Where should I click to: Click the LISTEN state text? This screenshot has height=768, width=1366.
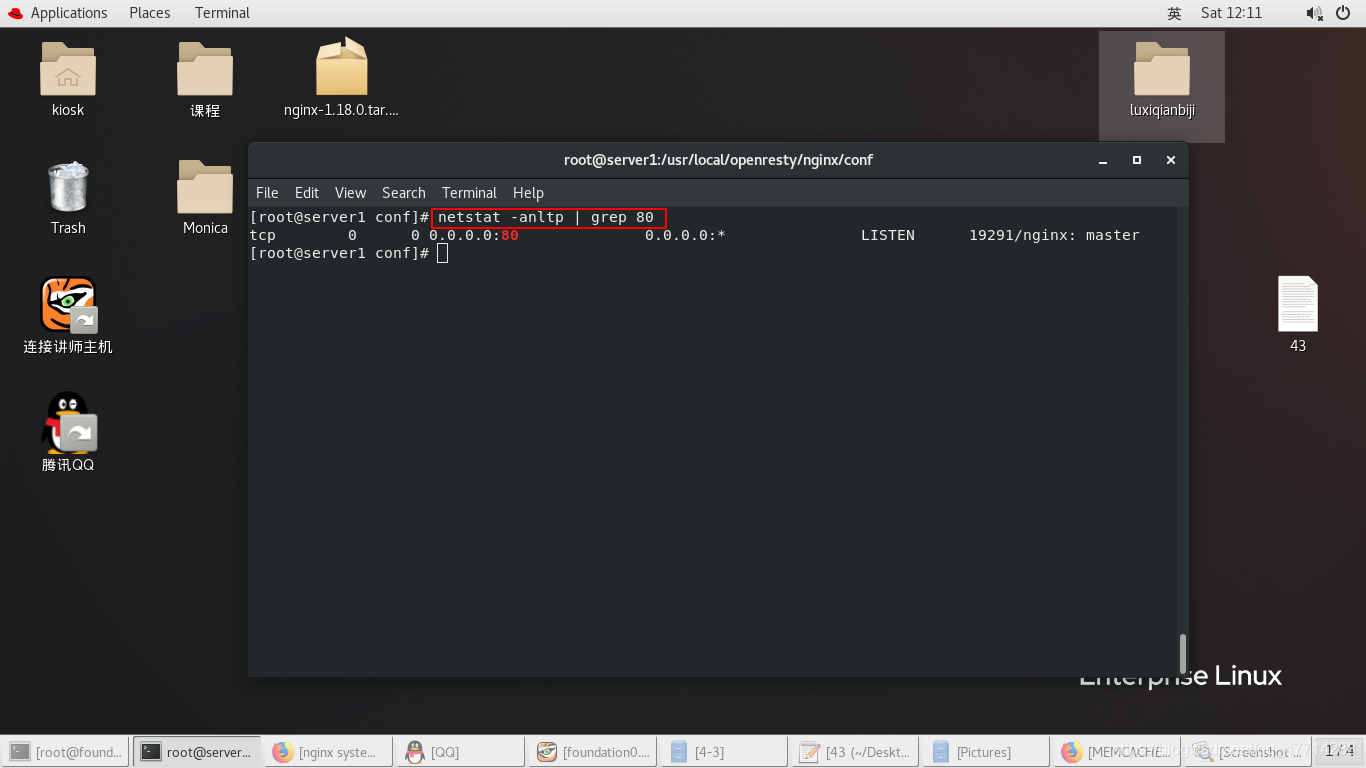(888, 235)
